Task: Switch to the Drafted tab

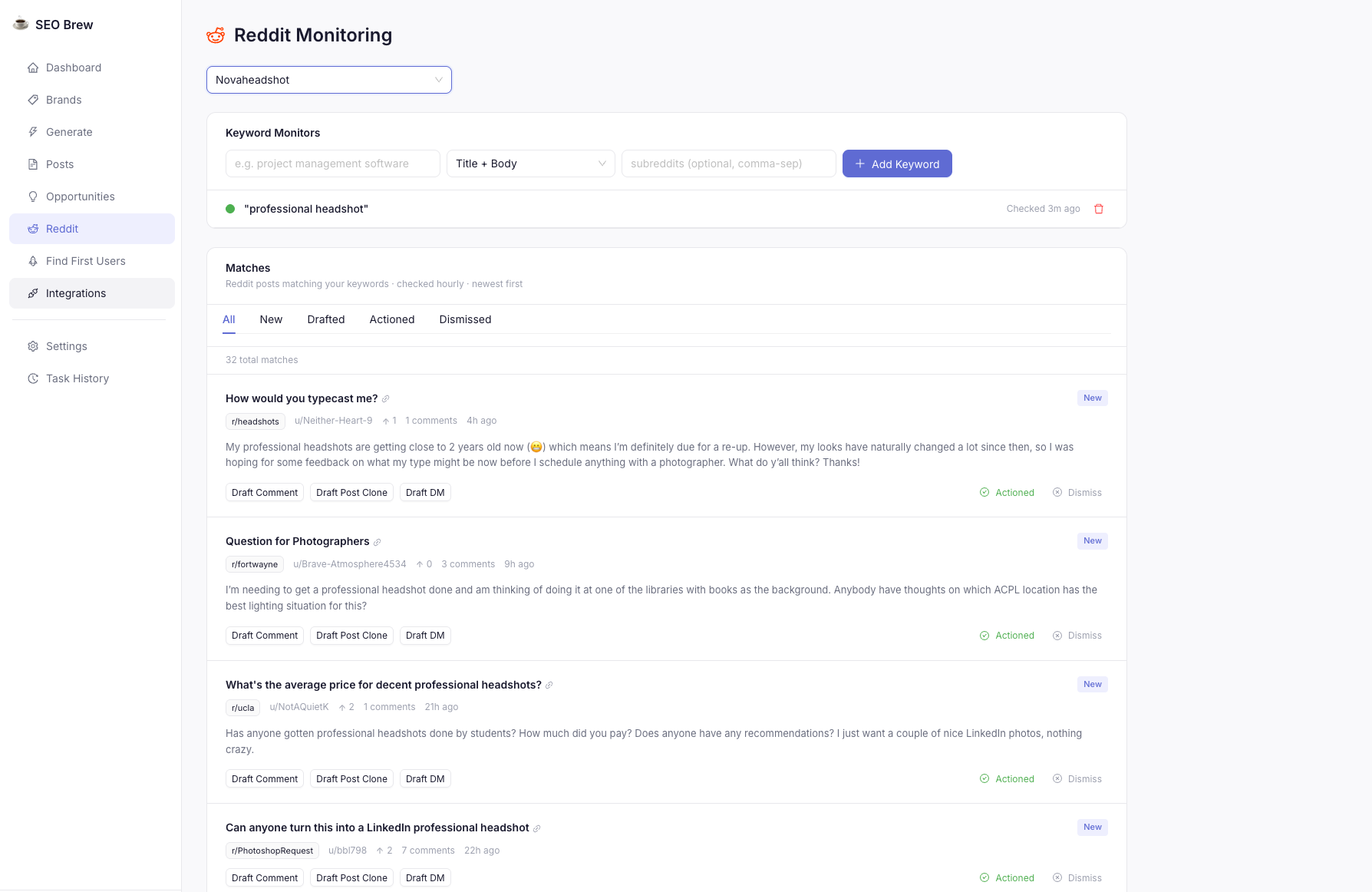Action: (326, 319)
